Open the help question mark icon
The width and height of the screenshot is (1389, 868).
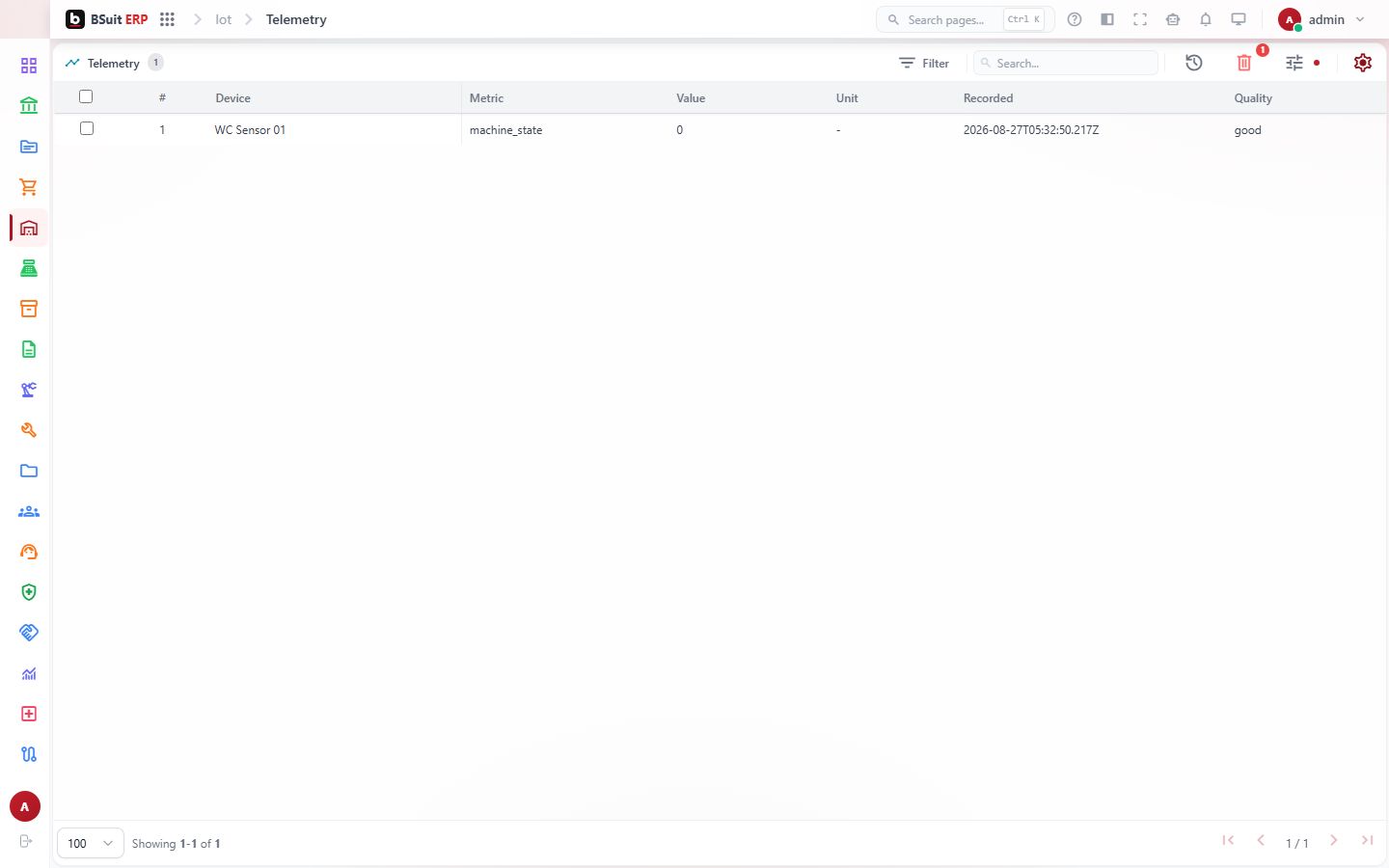1075,19
